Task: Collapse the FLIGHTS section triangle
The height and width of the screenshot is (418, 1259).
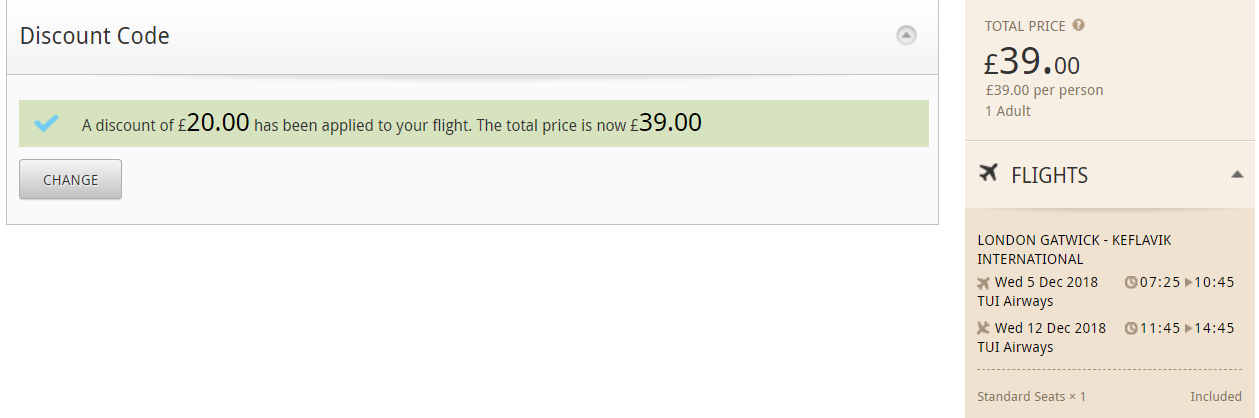Action: 1237,175
